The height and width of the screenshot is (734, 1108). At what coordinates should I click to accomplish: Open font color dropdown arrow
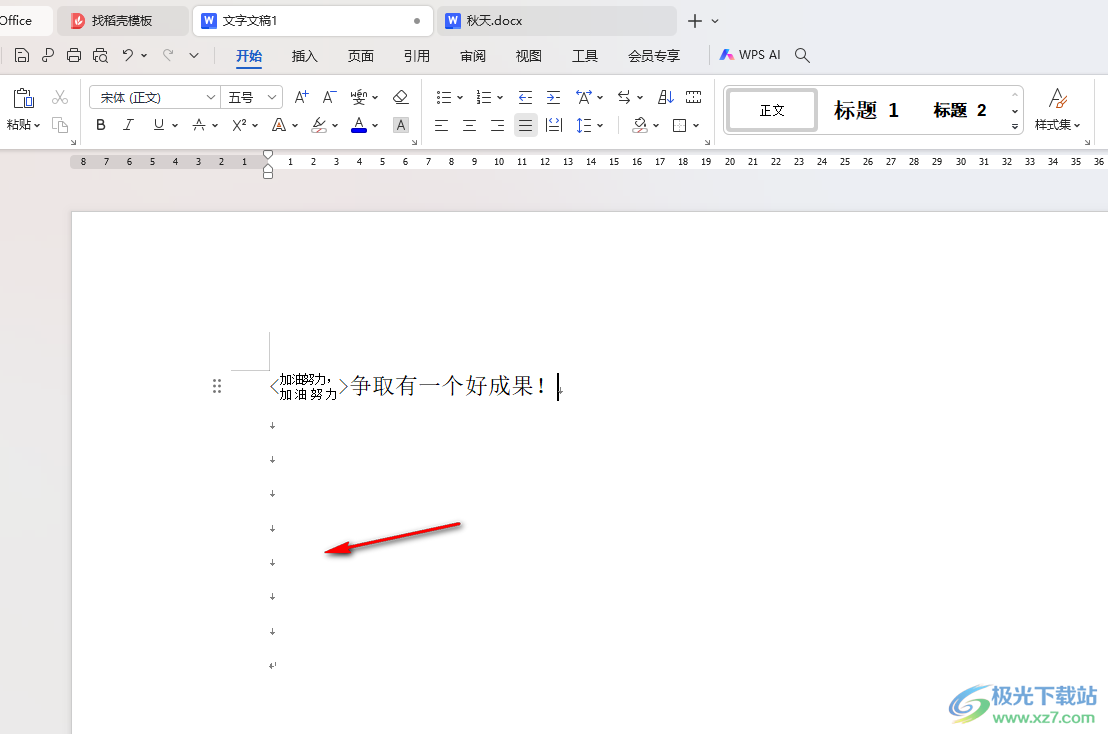(375, 126)
